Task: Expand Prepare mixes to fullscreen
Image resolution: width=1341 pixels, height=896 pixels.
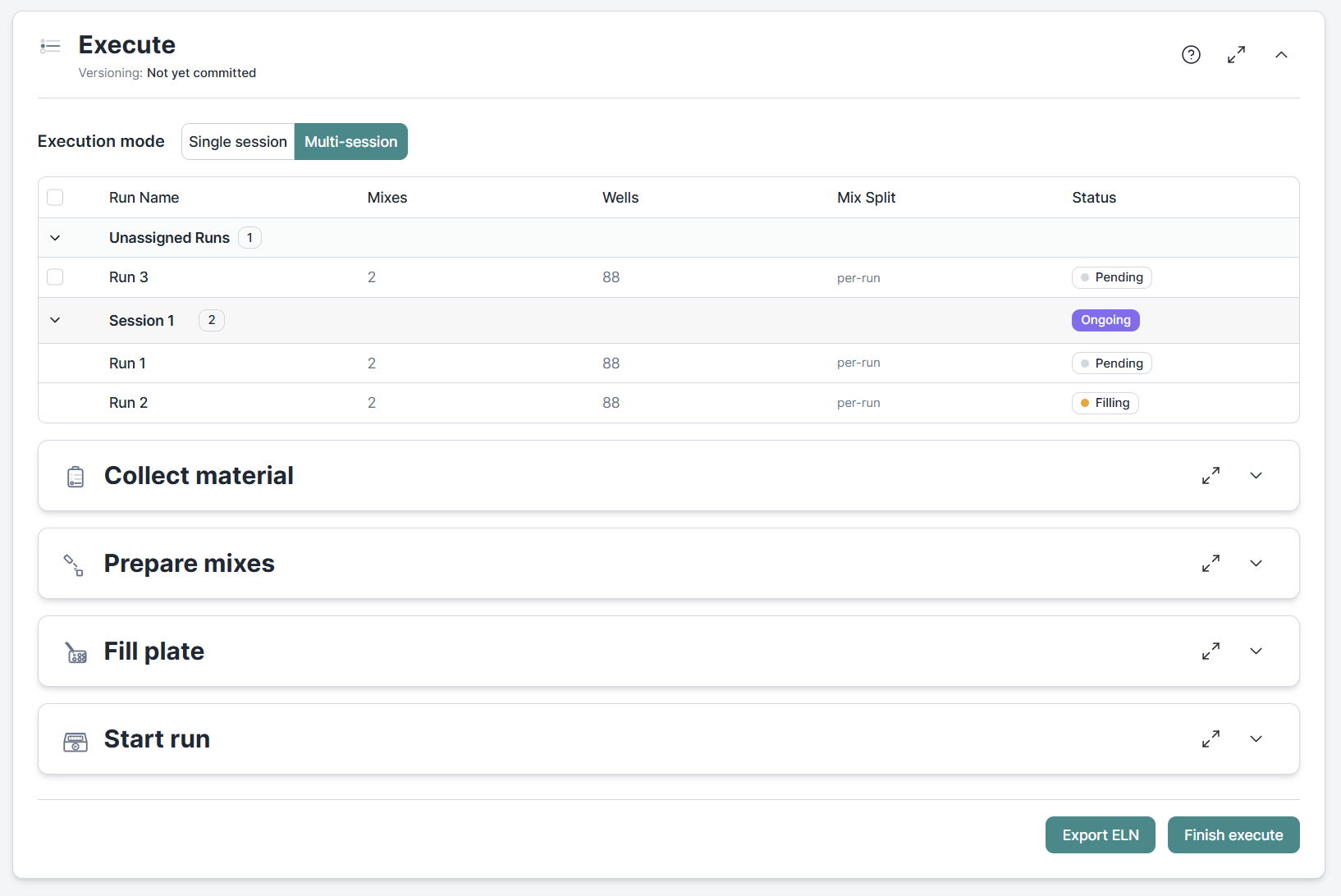Action: pyautogui.click(x=1211, y=563)
